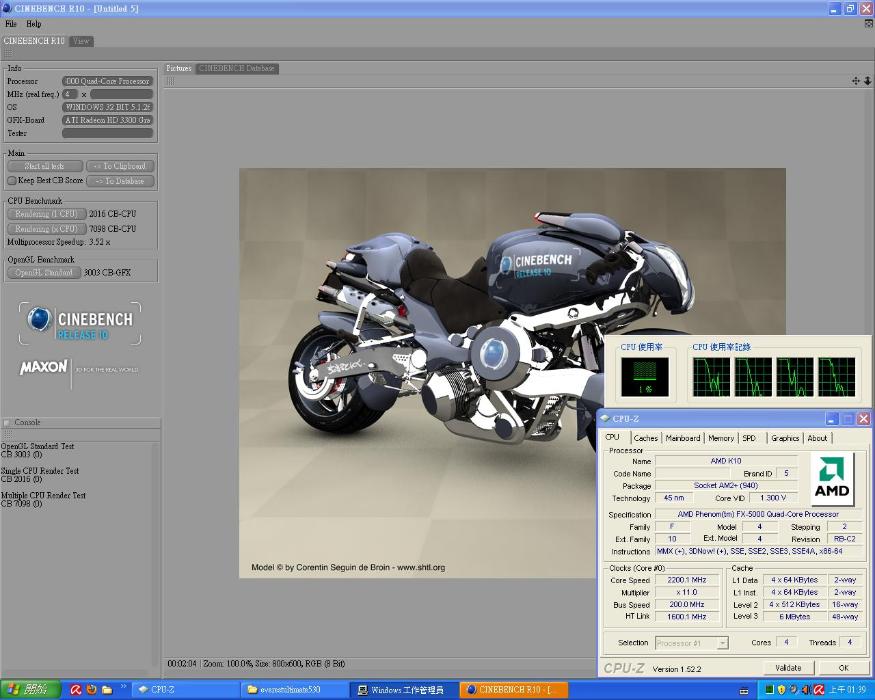Open the red quick launch antivirus icon
Viewport: 875px width, 700px height.
[x=75, y=690]
